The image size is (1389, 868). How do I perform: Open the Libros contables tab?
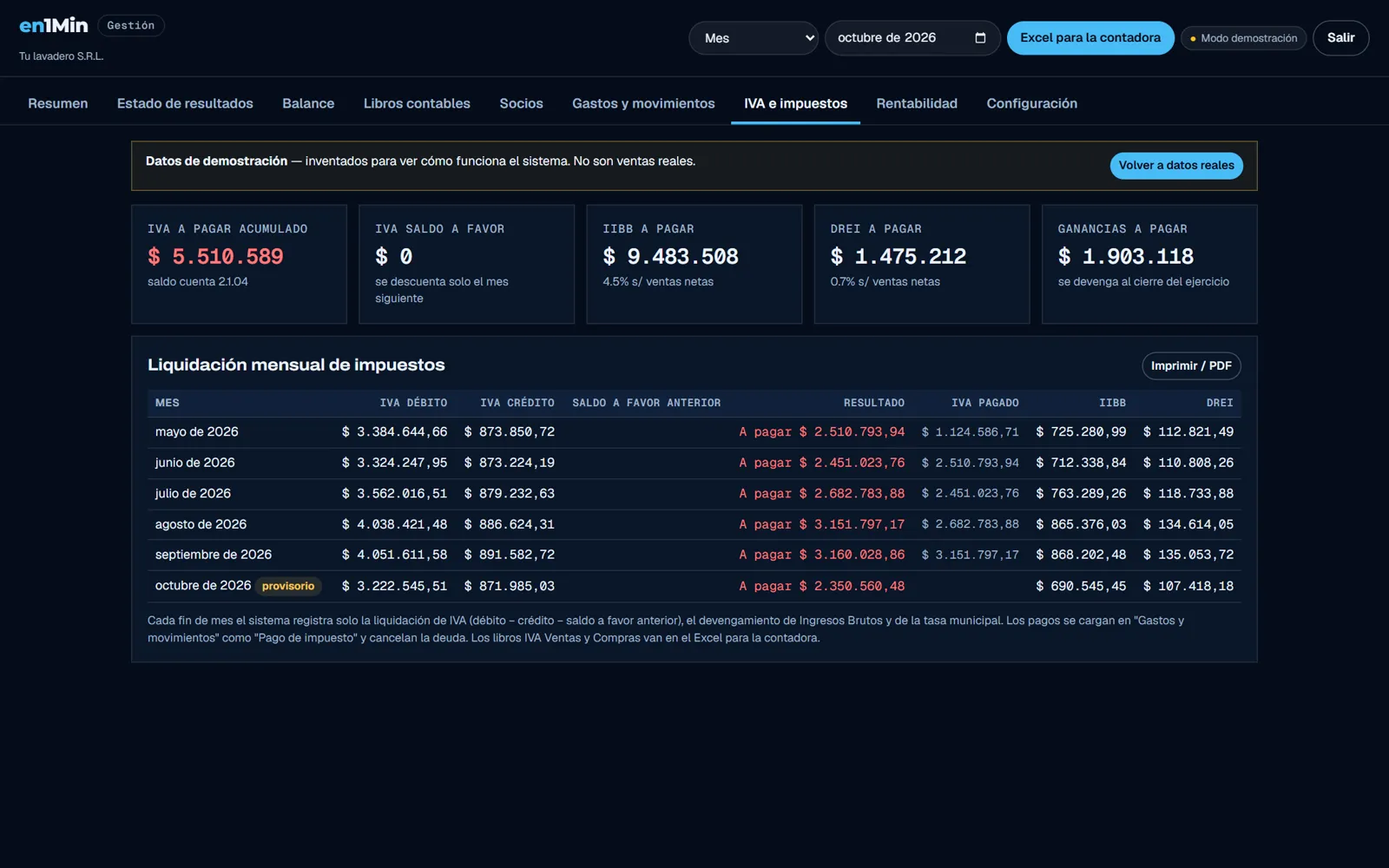(417, 103)
